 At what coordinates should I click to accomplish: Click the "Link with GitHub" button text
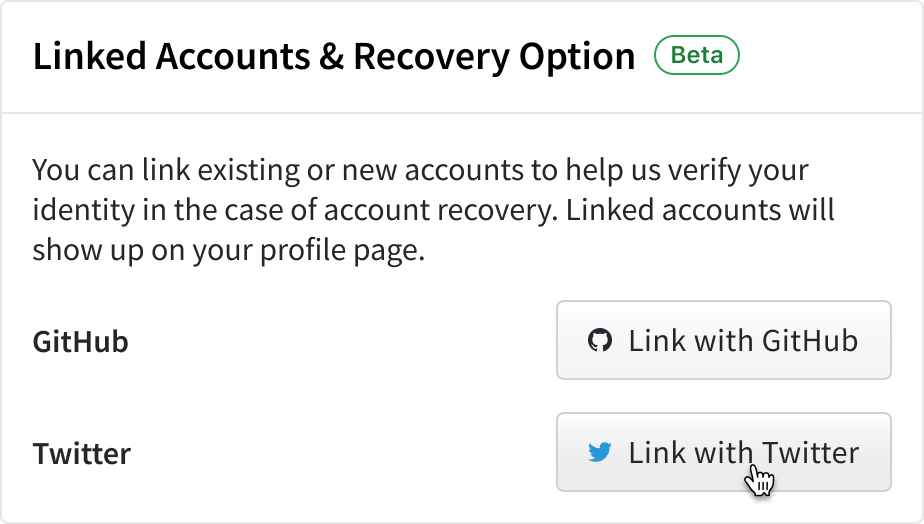[x=743, y=341]
